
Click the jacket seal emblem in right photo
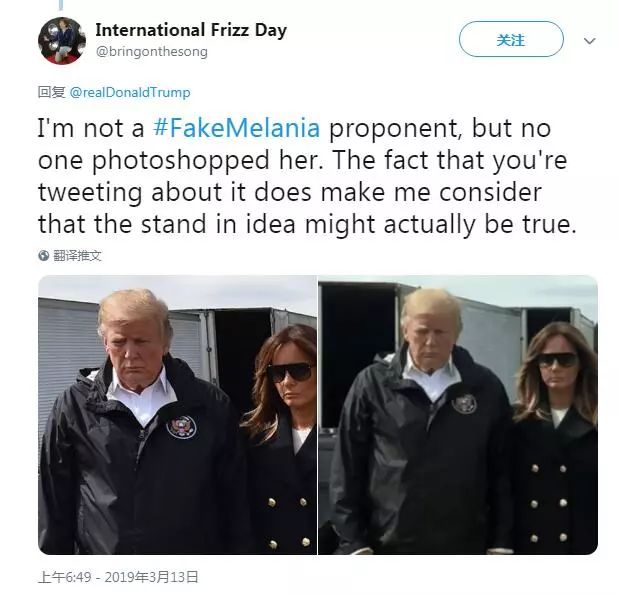[x=464, y=403]
